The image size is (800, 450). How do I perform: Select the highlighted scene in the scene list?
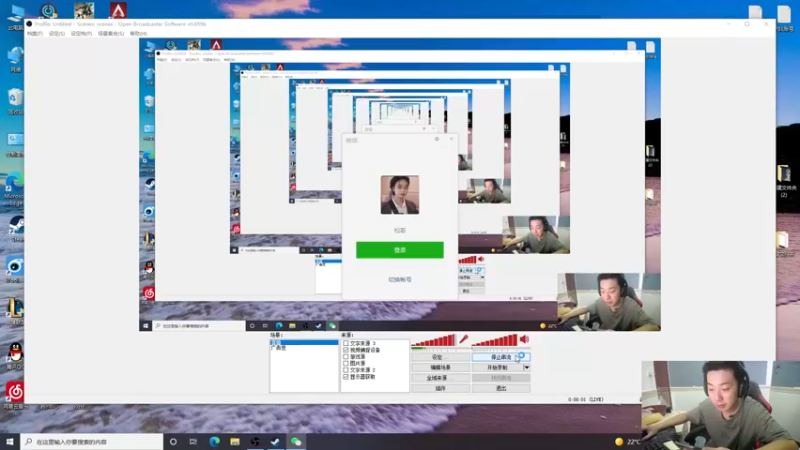coord(304,342)
